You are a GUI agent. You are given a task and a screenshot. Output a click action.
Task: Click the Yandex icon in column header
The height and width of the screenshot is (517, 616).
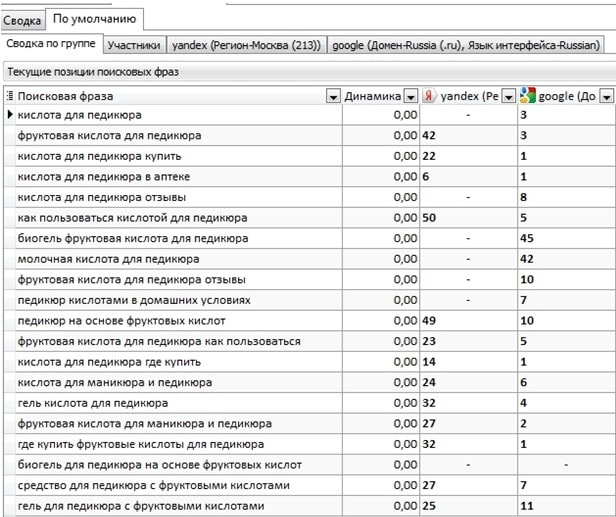pyautogui.click(x=430, y=96)
